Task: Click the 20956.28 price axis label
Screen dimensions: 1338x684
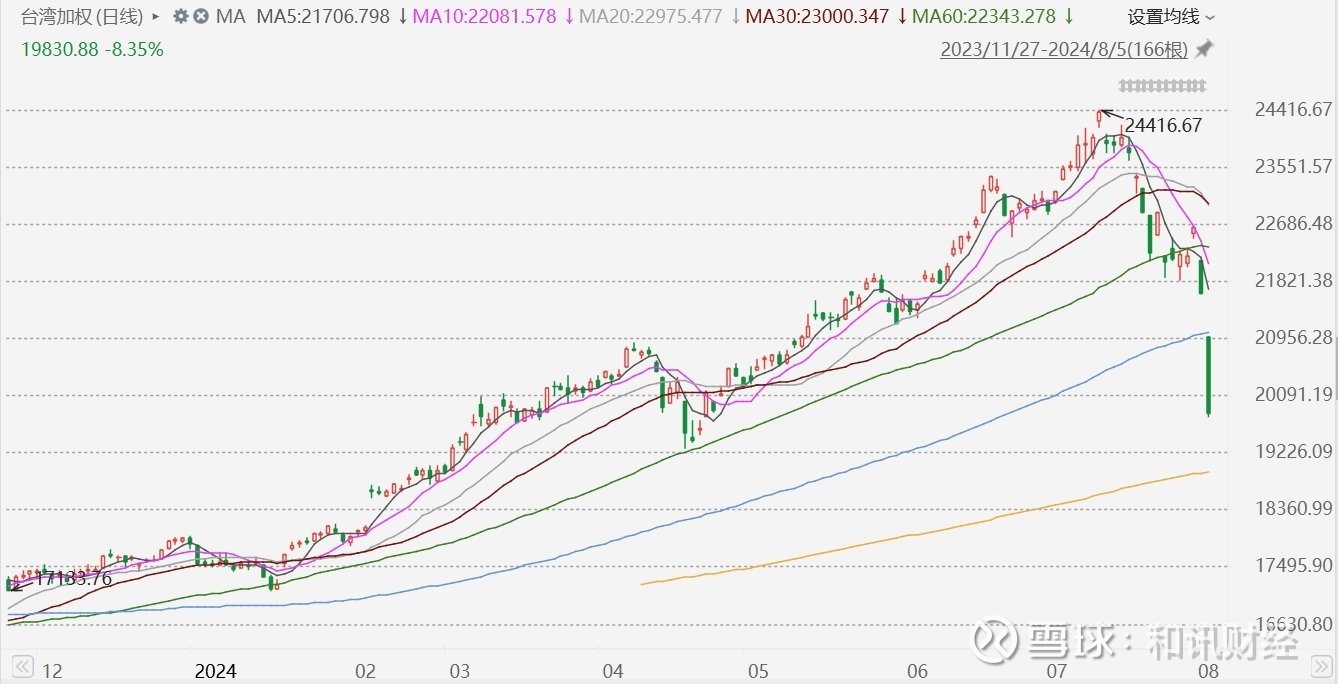Action: (1293, 337)
